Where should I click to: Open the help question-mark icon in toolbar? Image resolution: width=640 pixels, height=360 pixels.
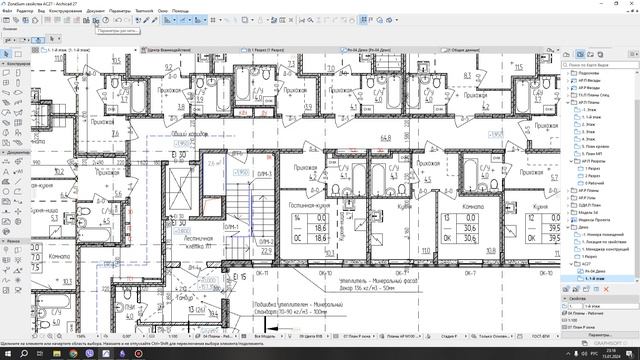click(x=106, y=20)
